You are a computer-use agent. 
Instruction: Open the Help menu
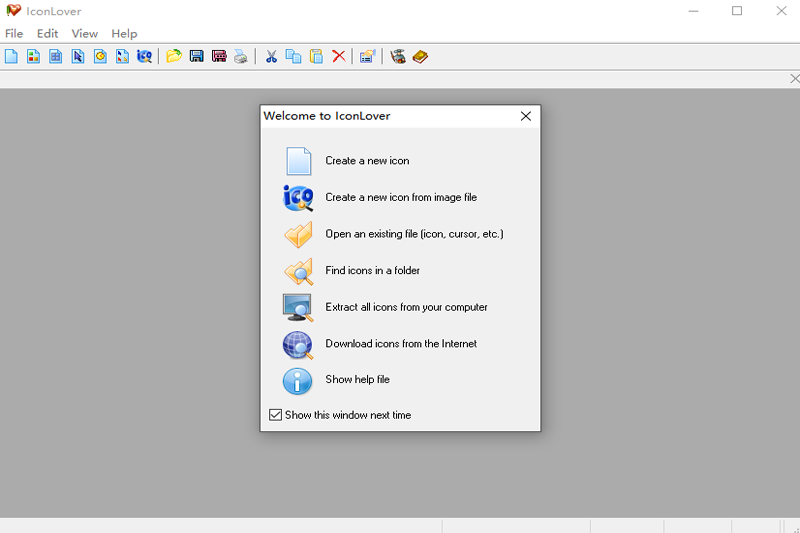[x=124, y=34]
